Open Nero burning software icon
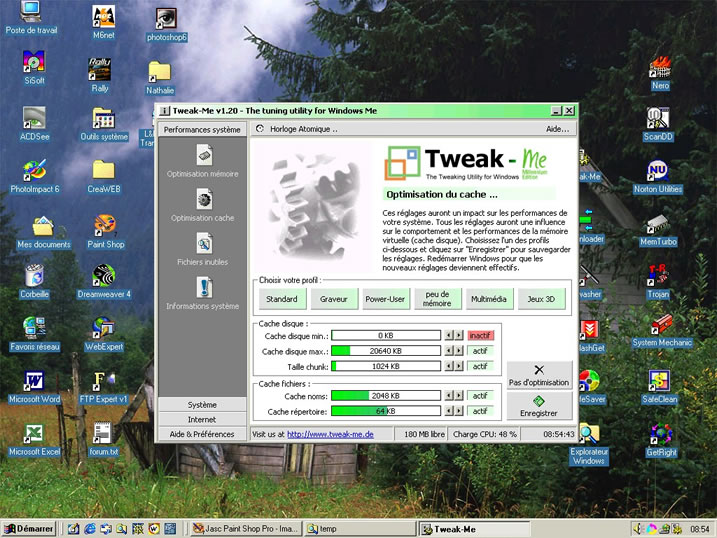Viewport: 717px width, 538px height. click(x=660, y=73)
